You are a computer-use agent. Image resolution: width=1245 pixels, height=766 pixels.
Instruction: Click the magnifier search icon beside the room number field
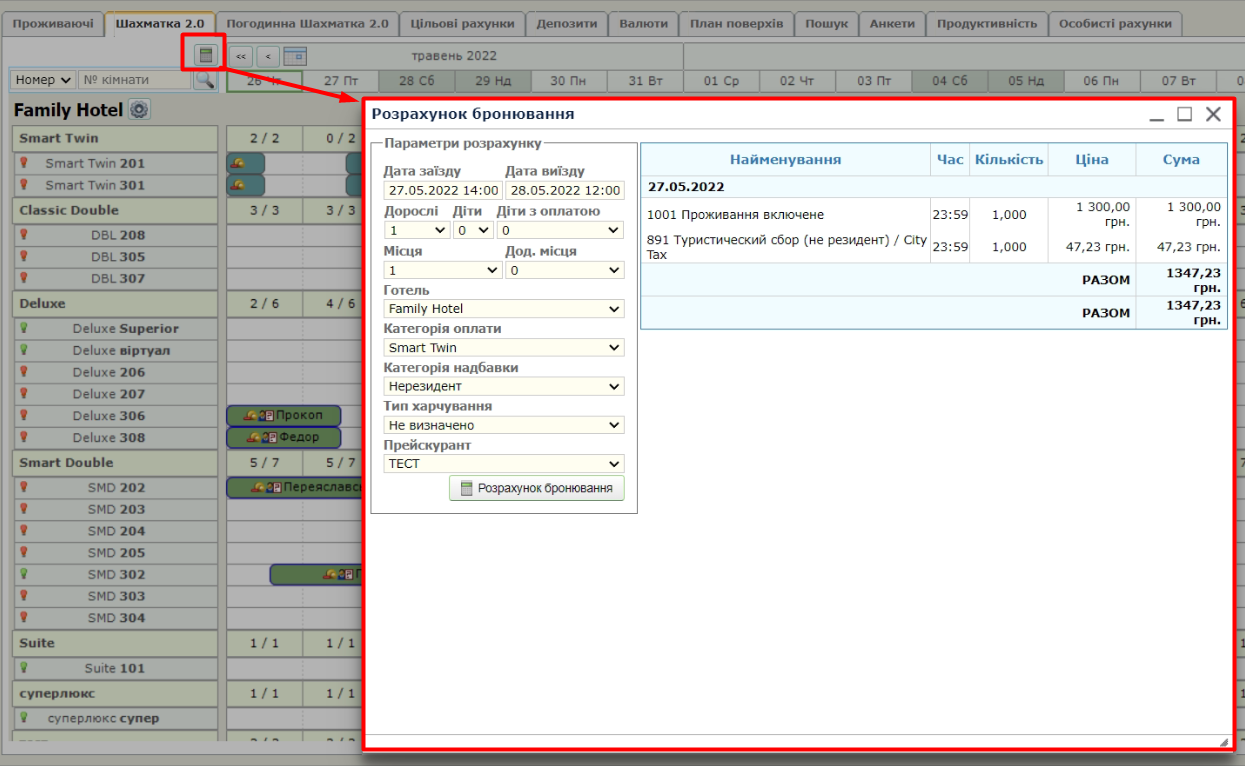[204, 80]
